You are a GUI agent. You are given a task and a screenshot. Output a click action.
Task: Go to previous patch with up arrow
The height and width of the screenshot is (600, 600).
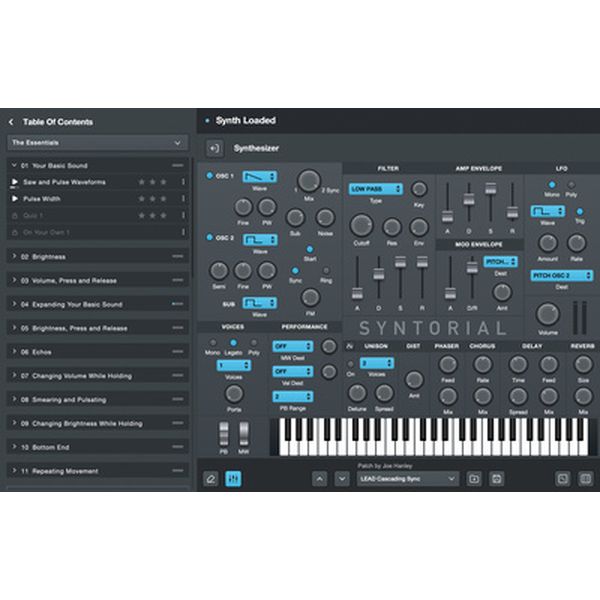pos(319,479)
